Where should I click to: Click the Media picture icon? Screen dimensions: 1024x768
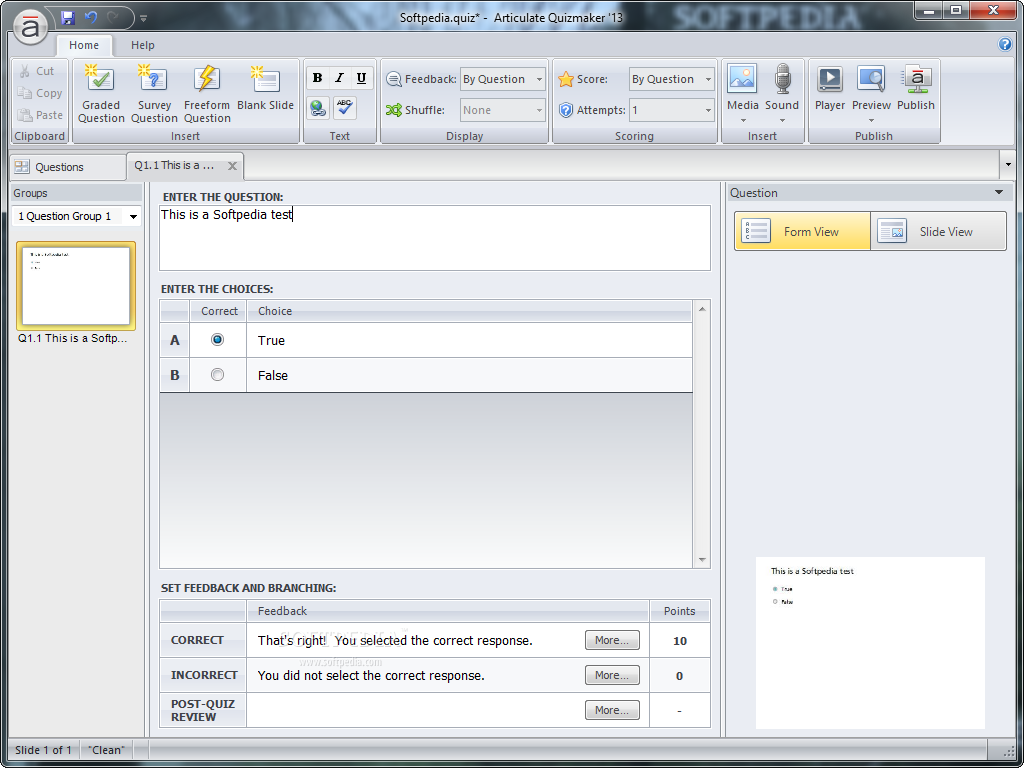(743, 80)
